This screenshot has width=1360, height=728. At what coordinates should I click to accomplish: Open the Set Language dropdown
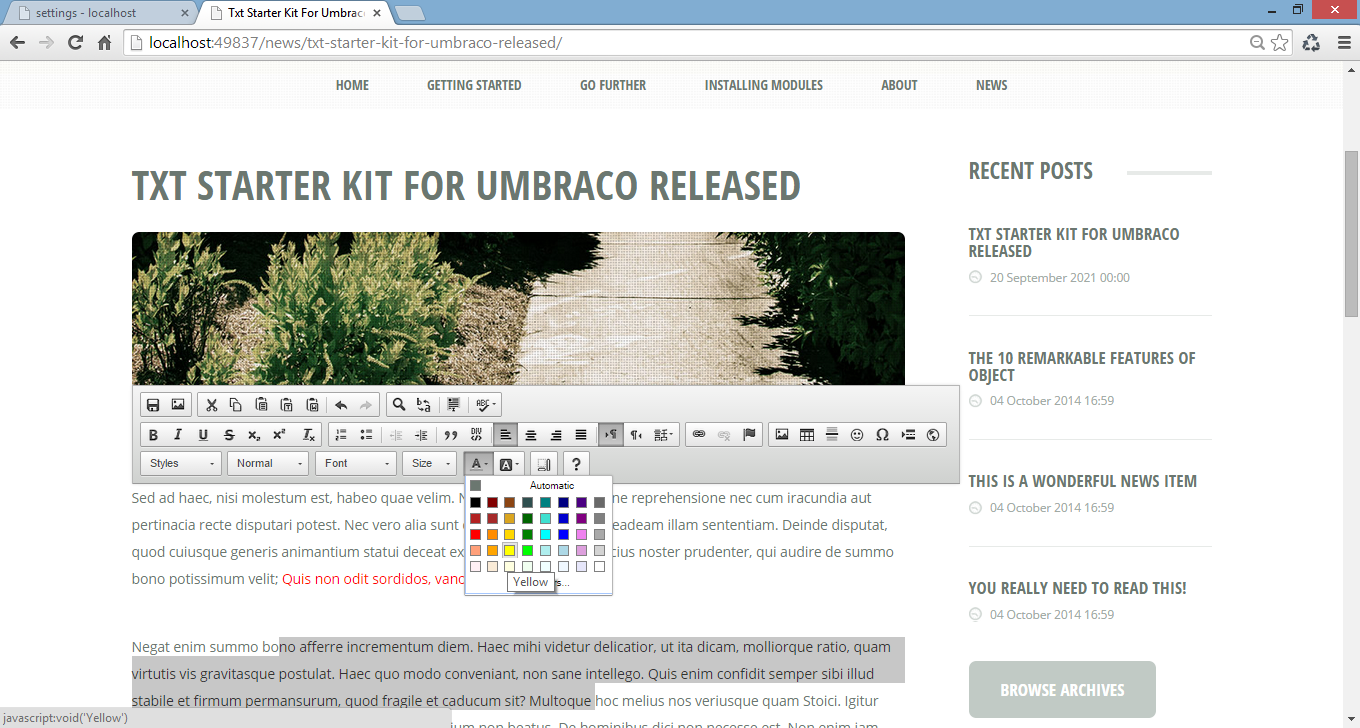pyautogui.click(x=665, y=435)
